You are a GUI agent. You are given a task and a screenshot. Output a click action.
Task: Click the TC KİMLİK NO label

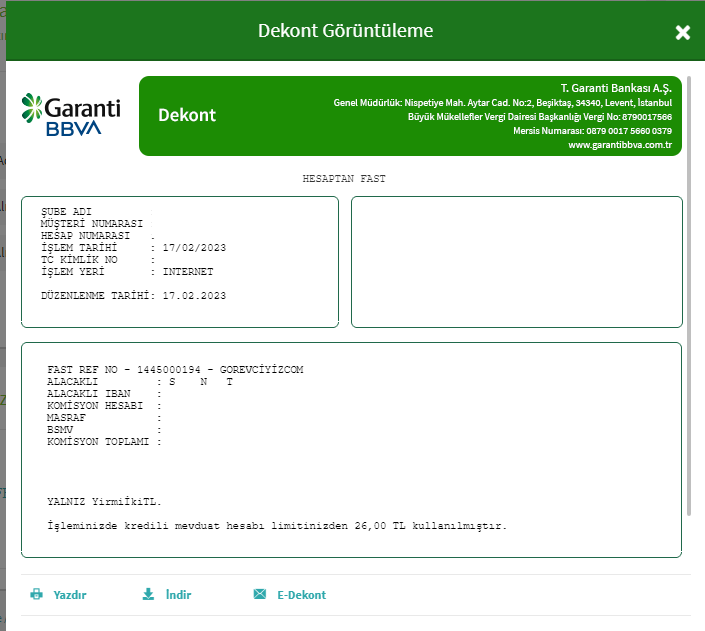point(79,260)
